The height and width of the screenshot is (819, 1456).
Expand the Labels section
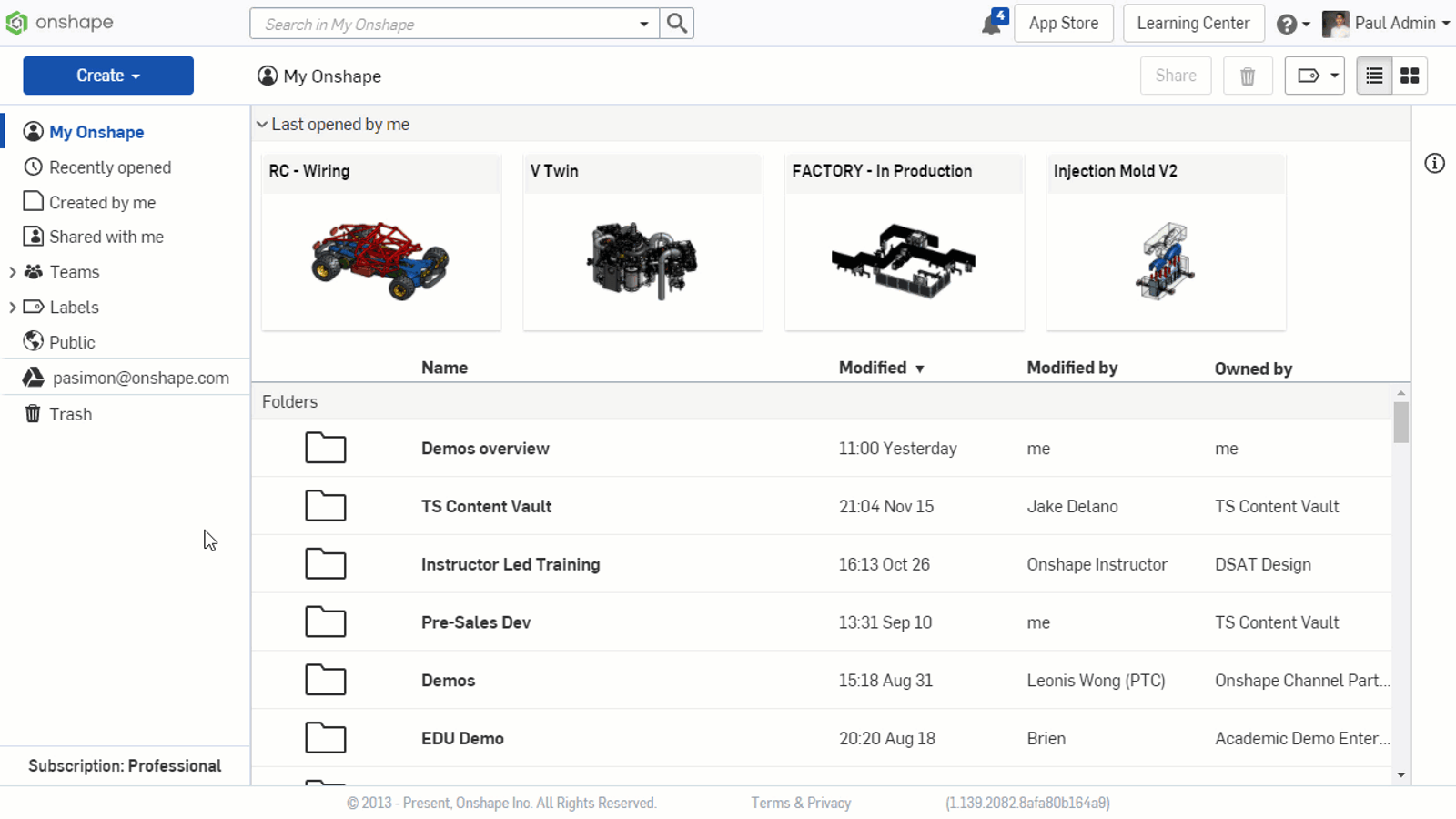point(13,307)
